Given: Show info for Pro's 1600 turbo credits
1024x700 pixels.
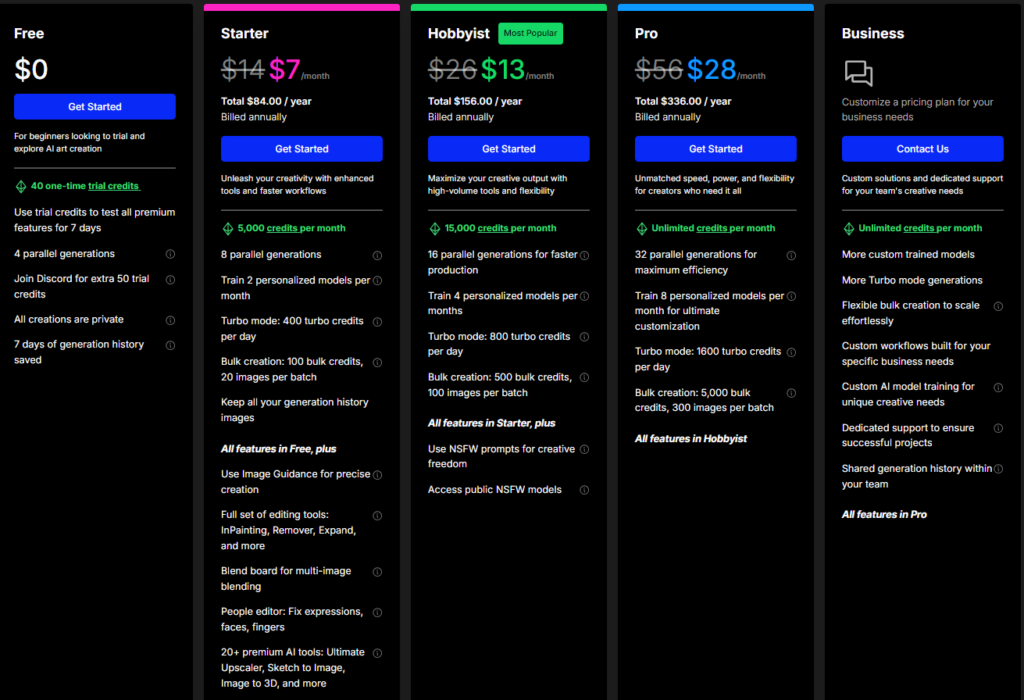Looking at the screenshot, I should point(791,352).
